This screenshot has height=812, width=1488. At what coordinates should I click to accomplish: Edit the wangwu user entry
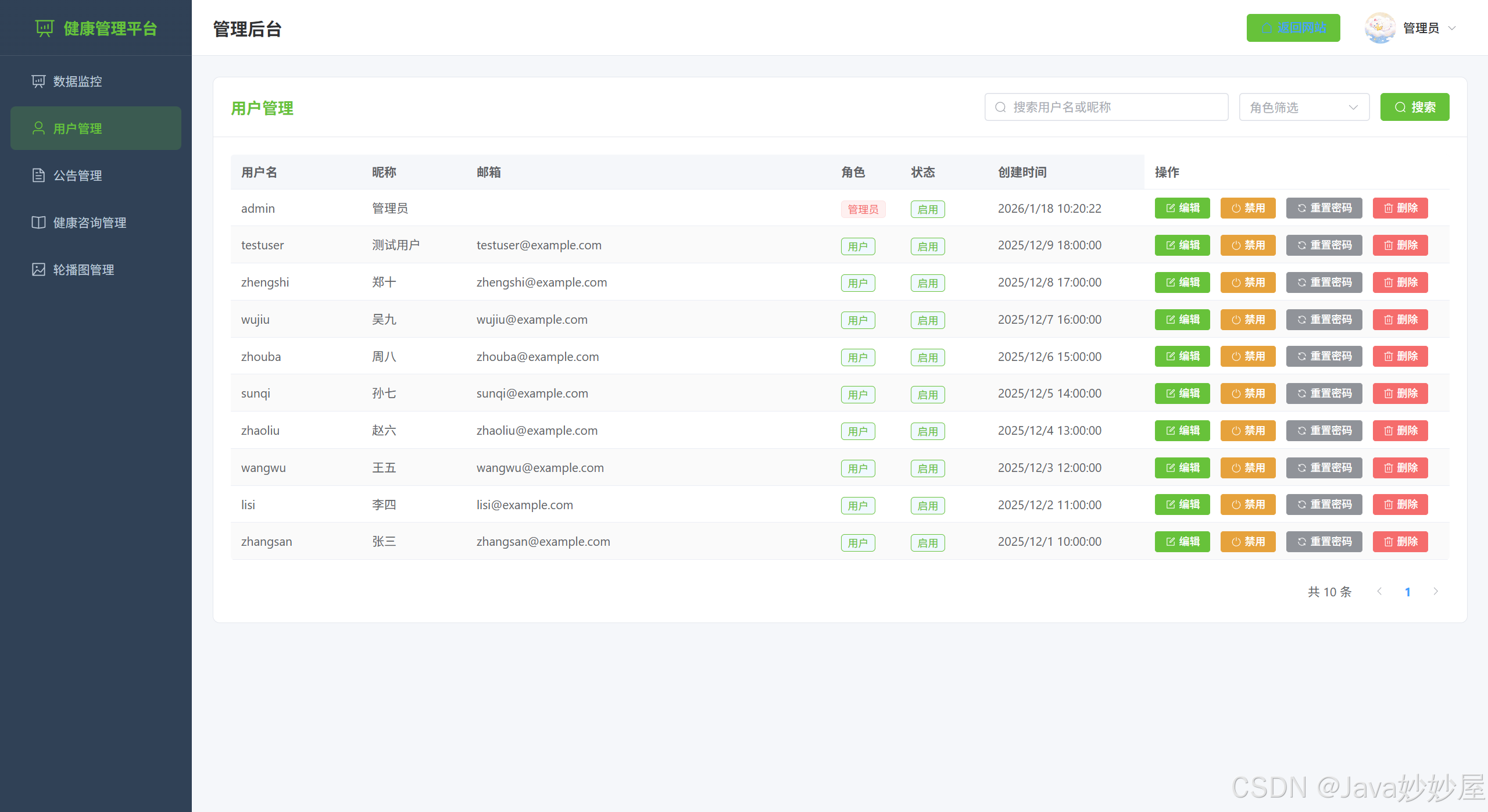1182,468
